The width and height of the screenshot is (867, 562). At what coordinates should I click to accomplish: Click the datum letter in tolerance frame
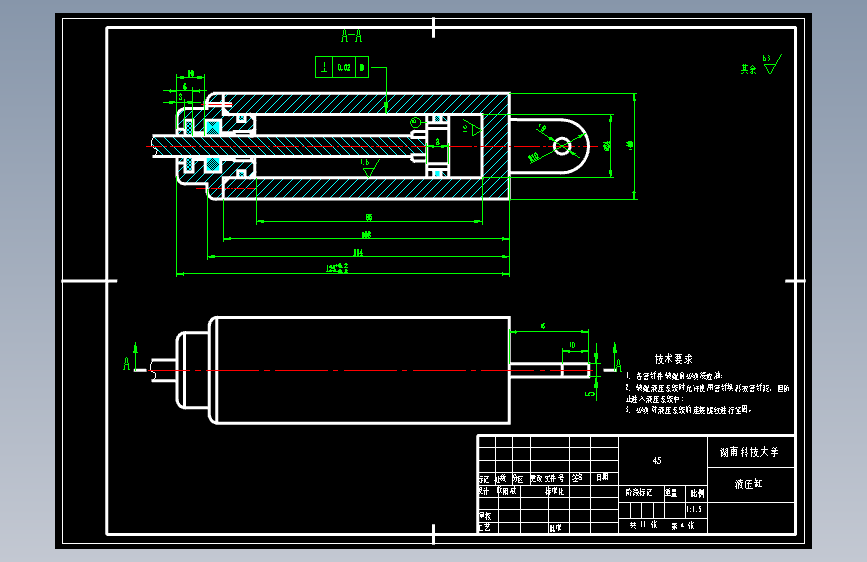362,67
